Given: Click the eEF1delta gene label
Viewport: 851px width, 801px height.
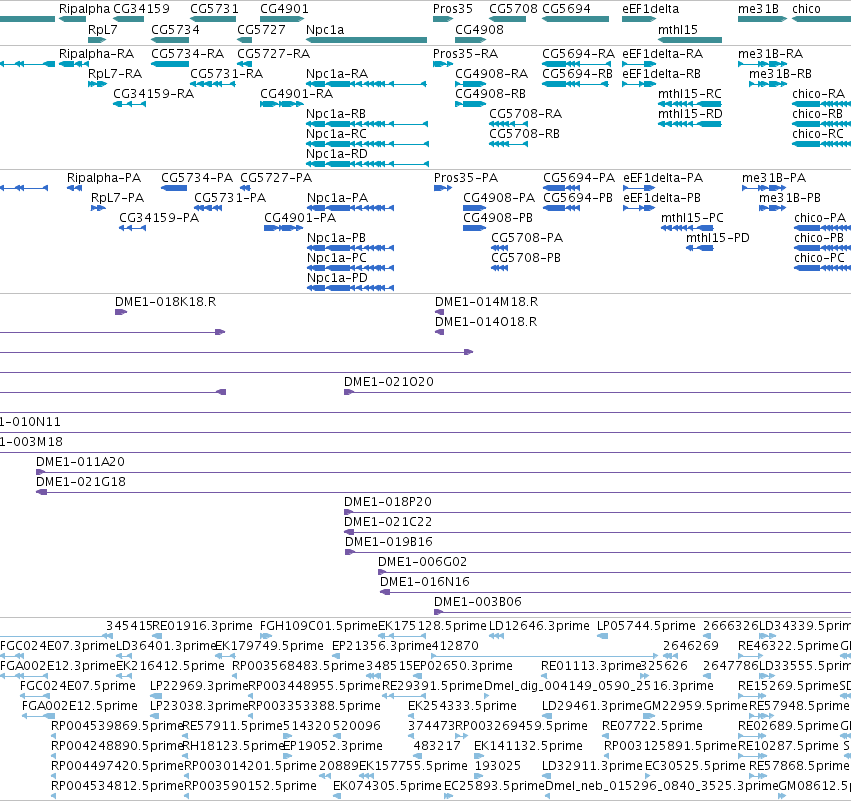Looking at the screenshot, I should point(650,9).
